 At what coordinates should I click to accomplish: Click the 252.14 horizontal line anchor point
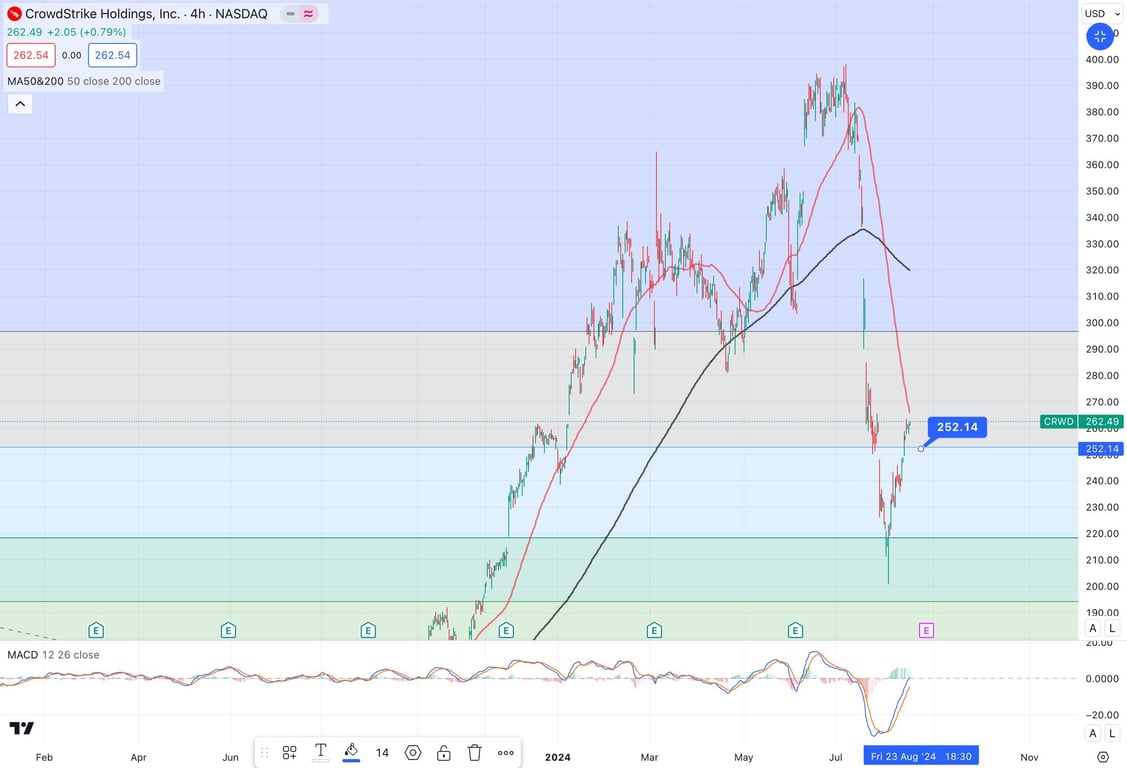tap(921, 448)
